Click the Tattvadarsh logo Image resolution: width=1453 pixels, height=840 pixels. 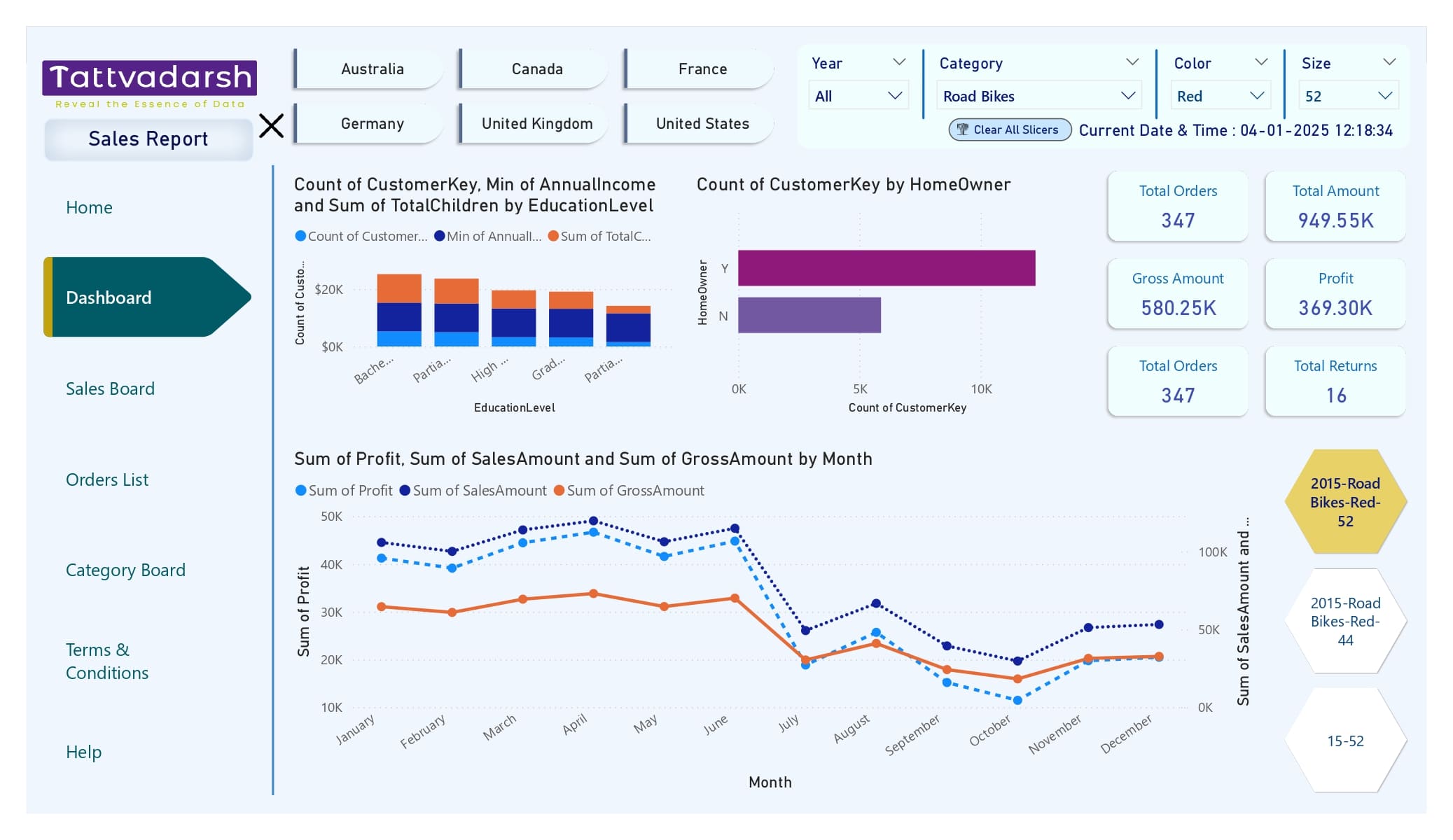[x=149, y=84]
